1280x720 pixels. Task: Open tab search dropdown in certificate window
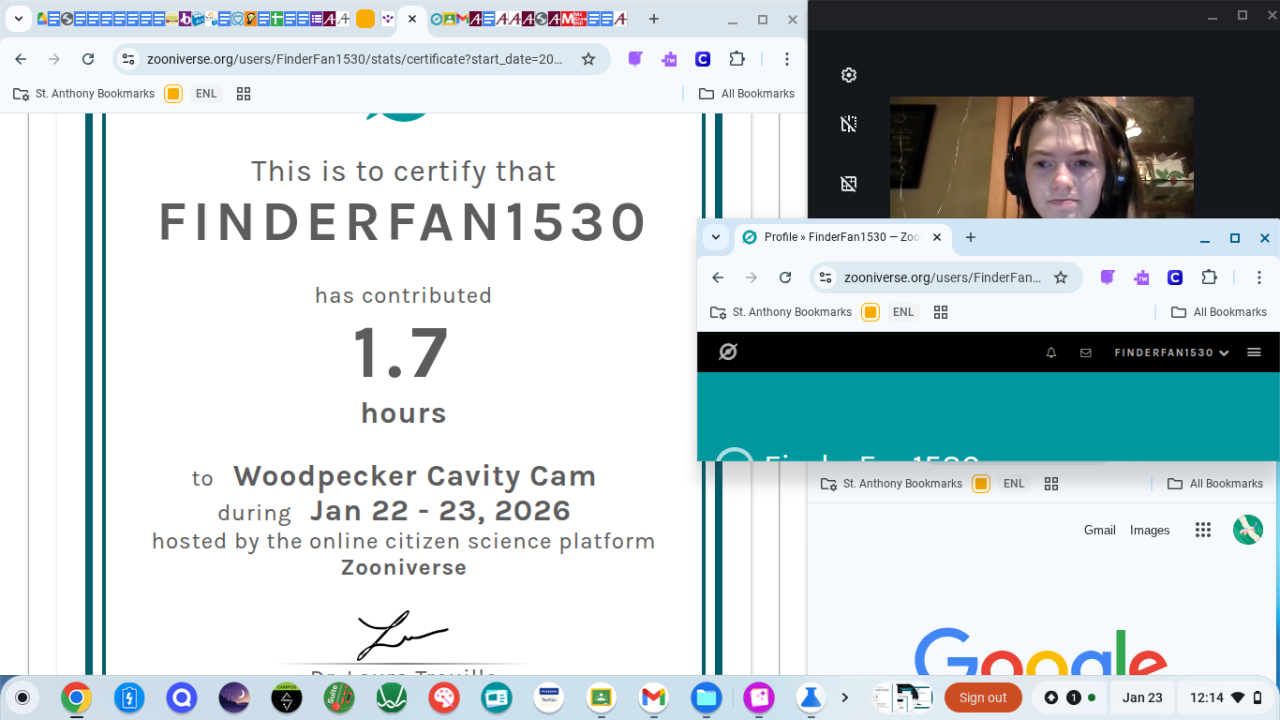click(x=18, y=19)
